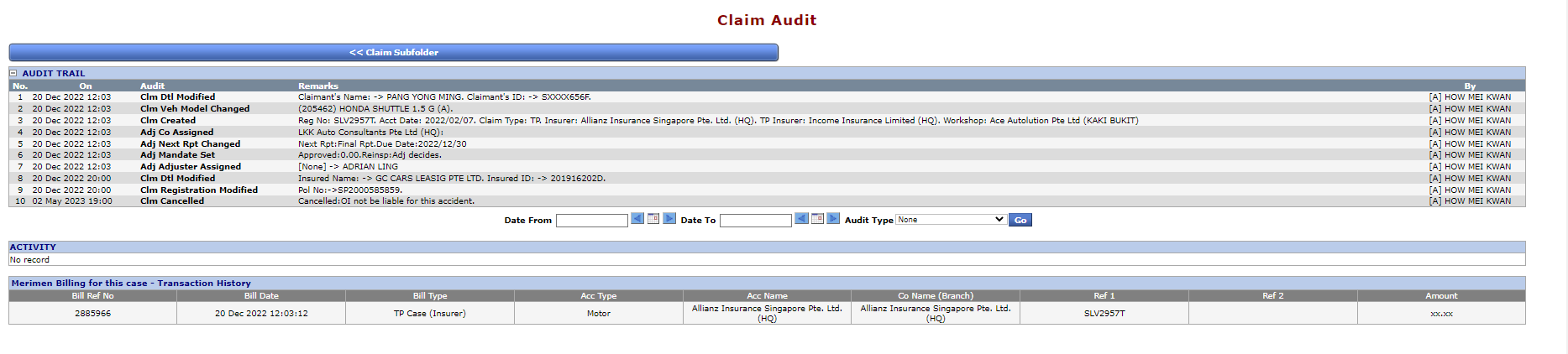
Task: Go back to Claim Subfolder
Action: coord(393,53)
